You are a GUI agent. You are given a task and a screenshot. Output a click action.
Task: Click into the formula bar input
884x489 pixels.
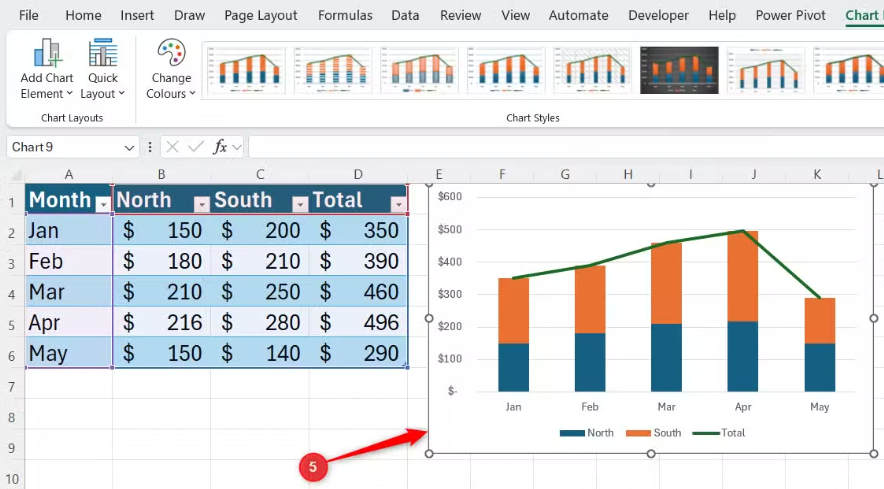click(566, 147)
